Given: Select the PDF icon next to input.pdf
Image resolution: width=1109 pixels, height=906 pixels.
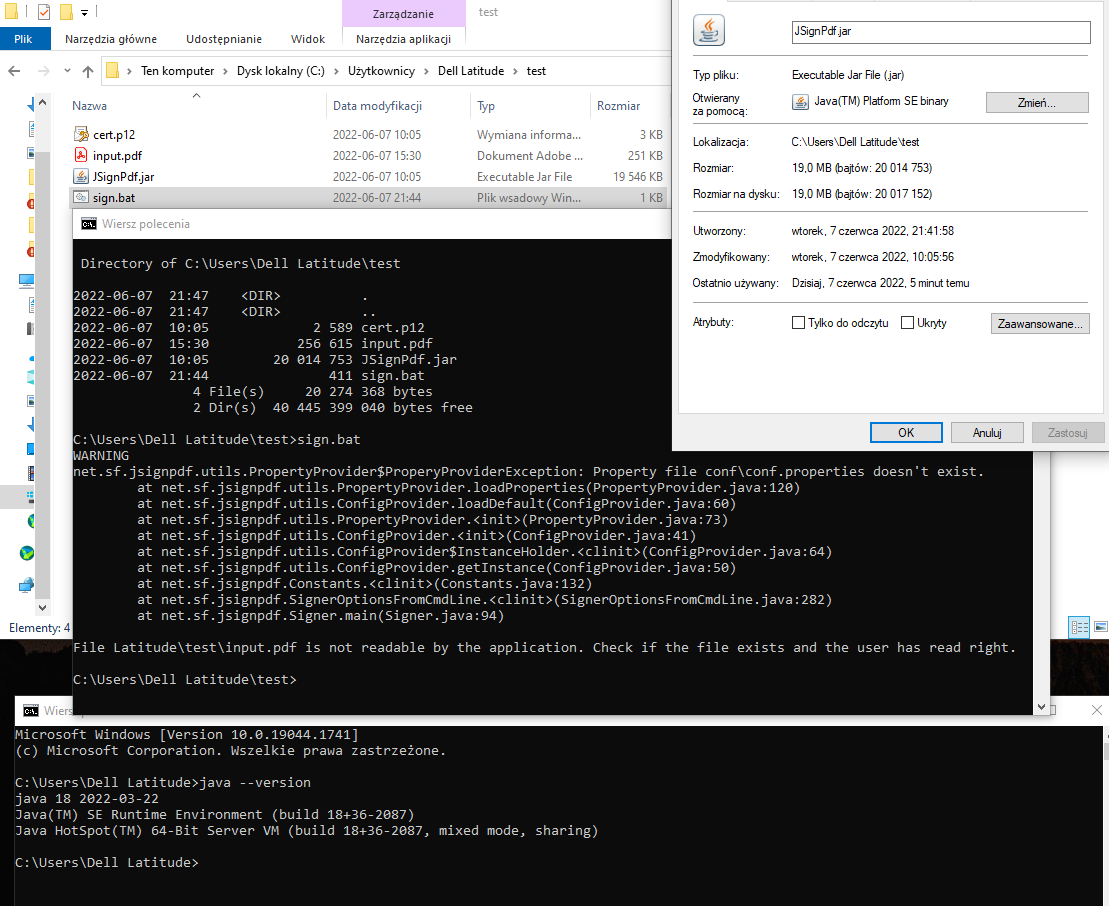Looking at the screenshot, I should point(82,155).
